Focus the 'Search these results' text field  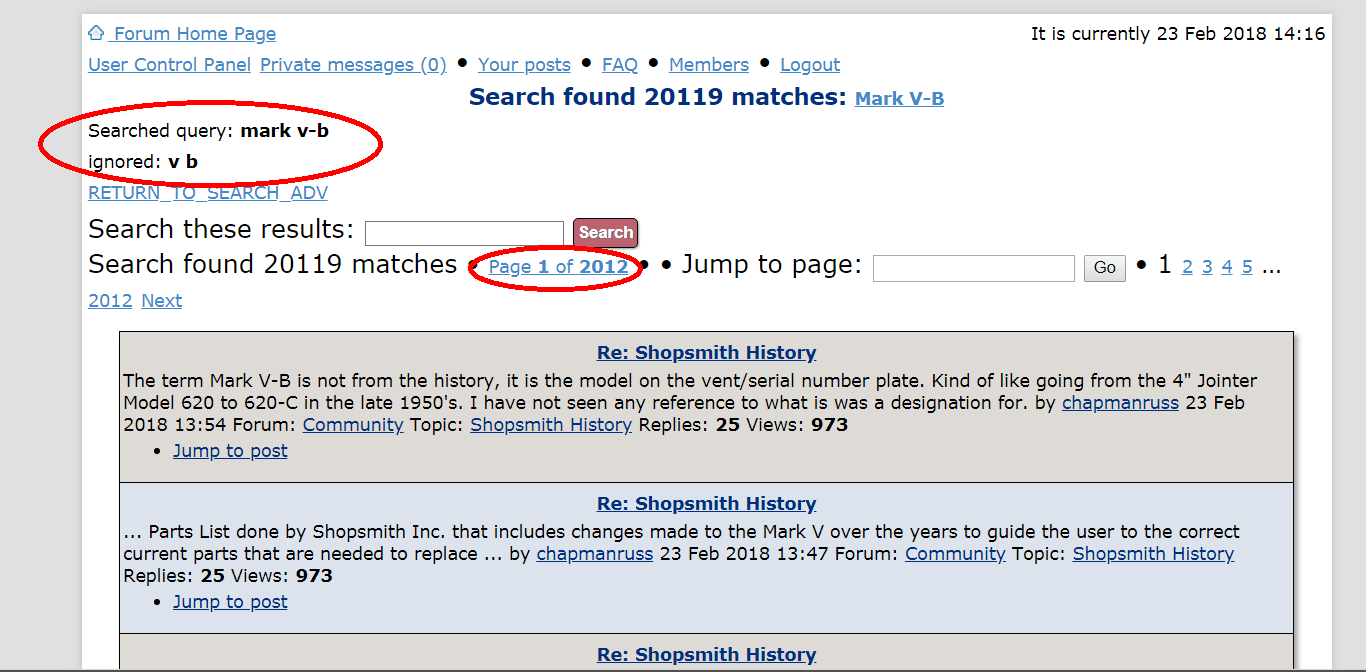(x=464, y=233)
